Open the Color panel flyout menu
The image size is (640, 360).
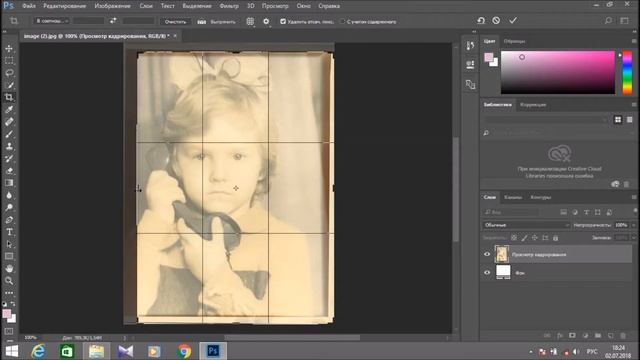click(x=634, y=41)
